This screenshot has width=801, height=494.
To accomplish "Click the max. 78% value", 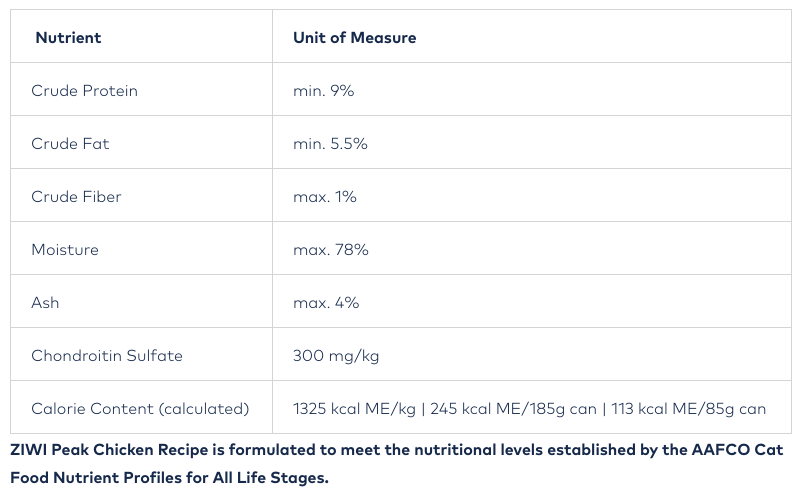I will click(330, 250).
